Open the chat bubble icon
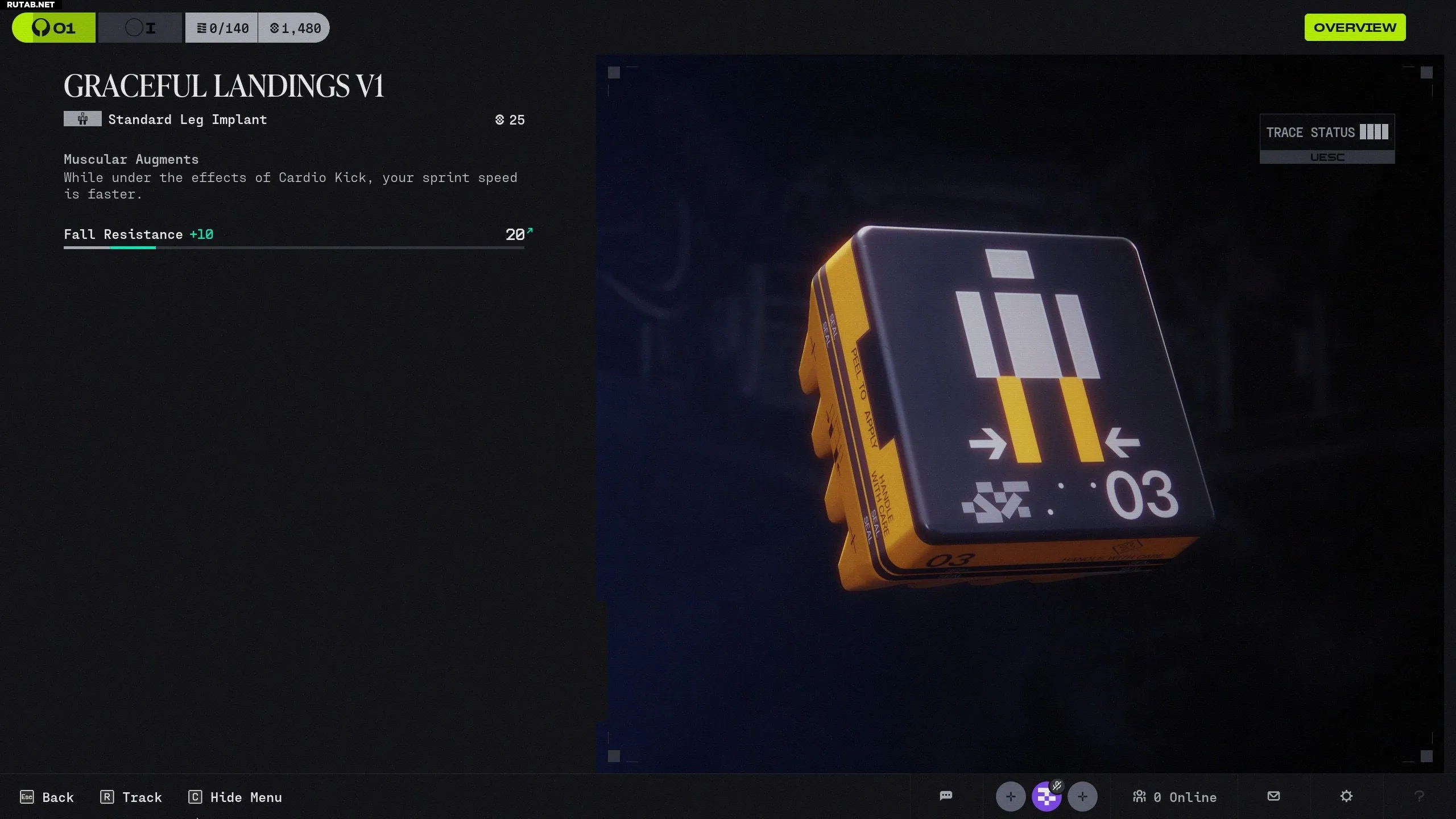 tap(946, 796)
